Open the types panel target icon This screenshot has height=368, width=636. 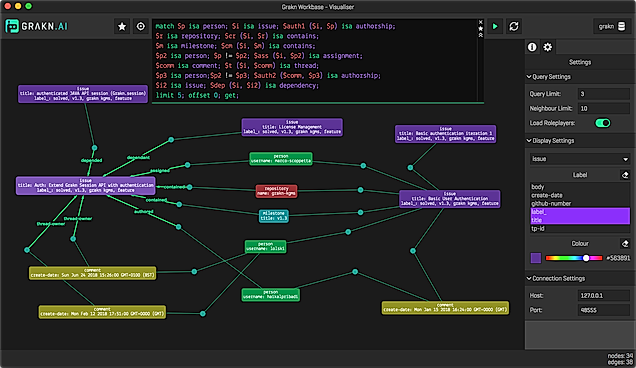pos(140,26)
